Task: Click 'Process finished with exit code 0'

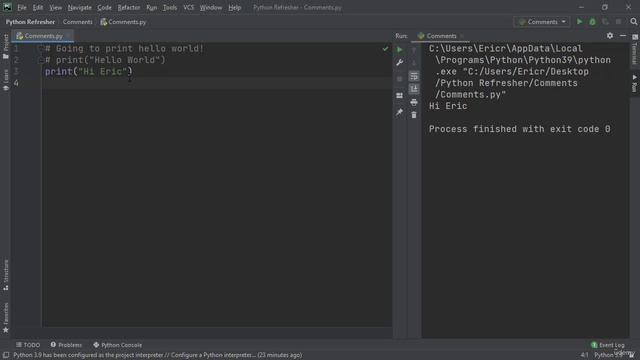Action: click(520, 129)
